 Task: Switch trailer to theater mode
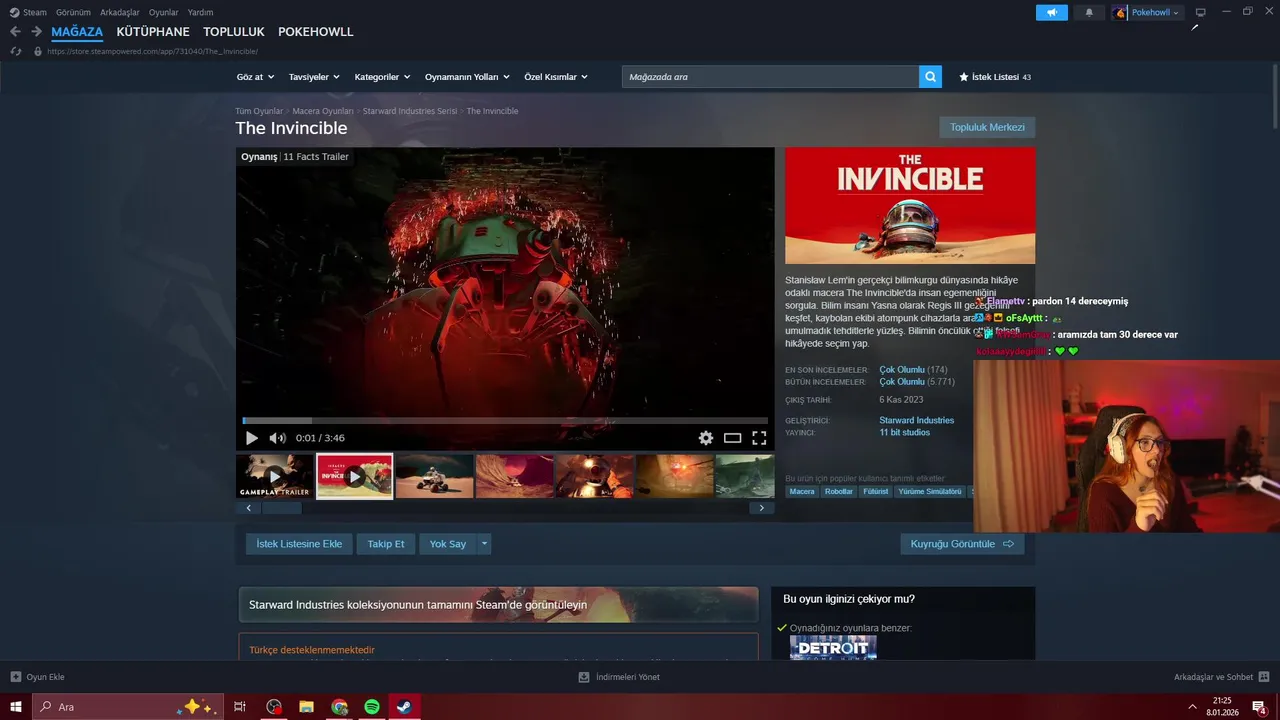(x=732, y=438)
